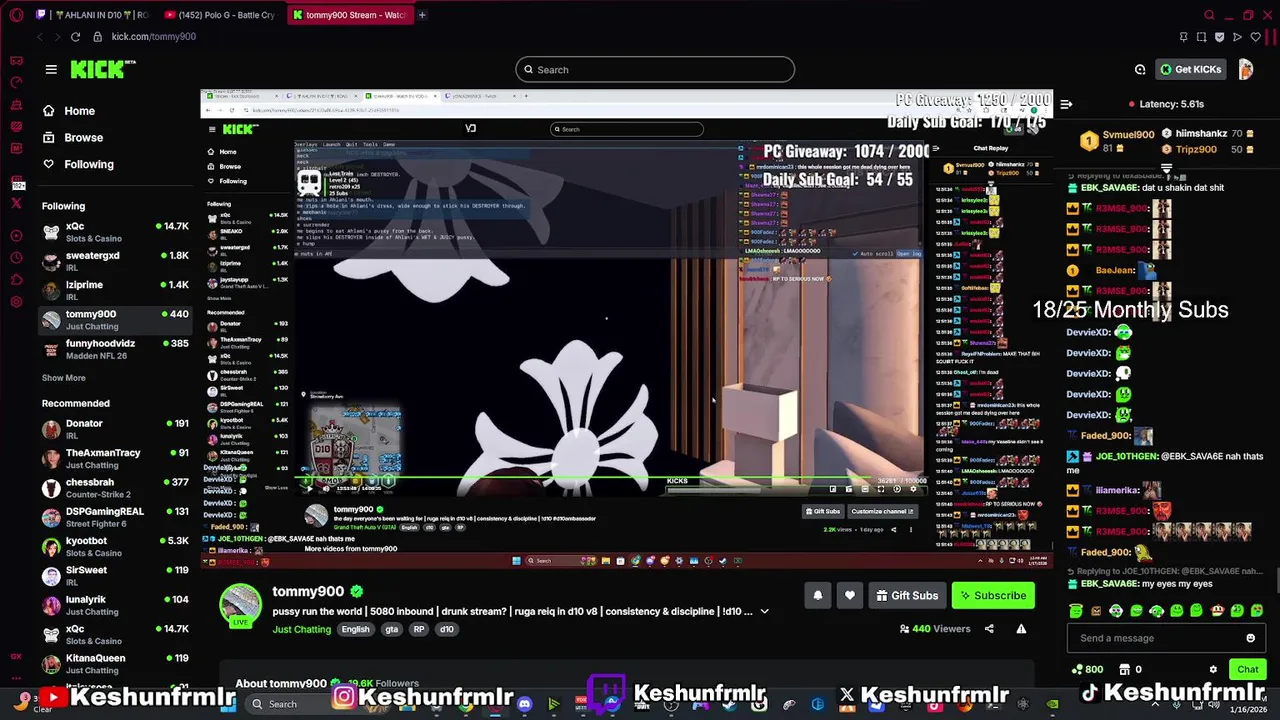Viewport: 1280px width, 720px height.
Task: Reload the page
Action: (x=75, y=37)
